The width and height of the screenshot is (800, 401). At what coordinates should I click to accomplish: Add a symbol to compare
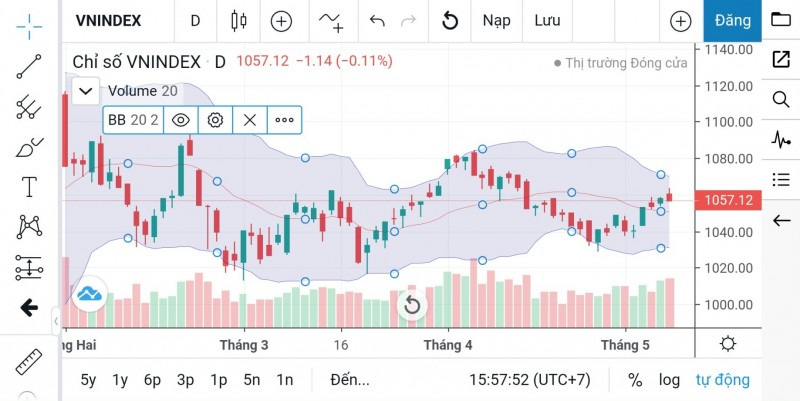tap(281, 20)
